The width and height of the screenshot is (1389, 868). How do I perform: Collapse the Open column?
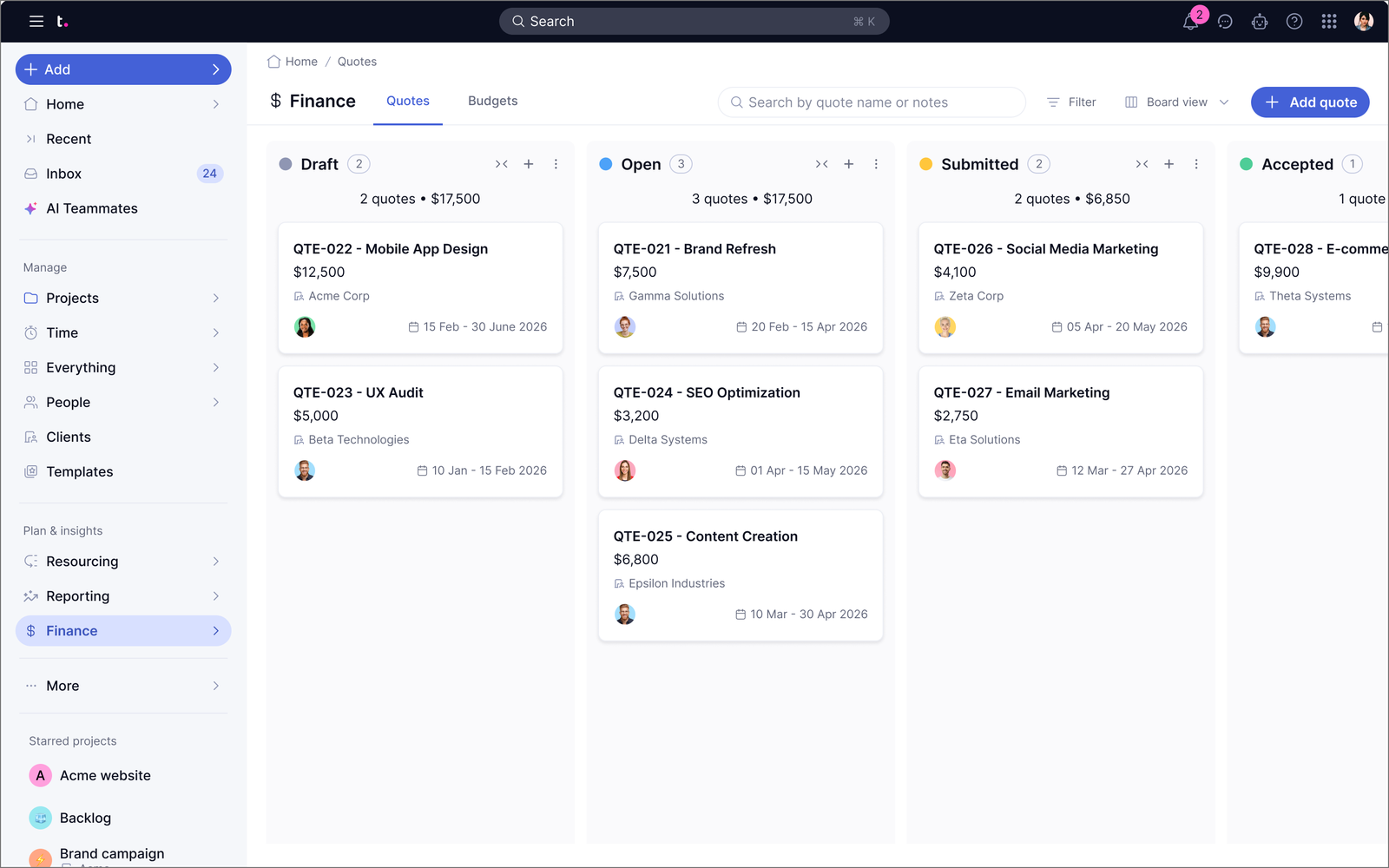pyautogui.click(x=822, y=164)
